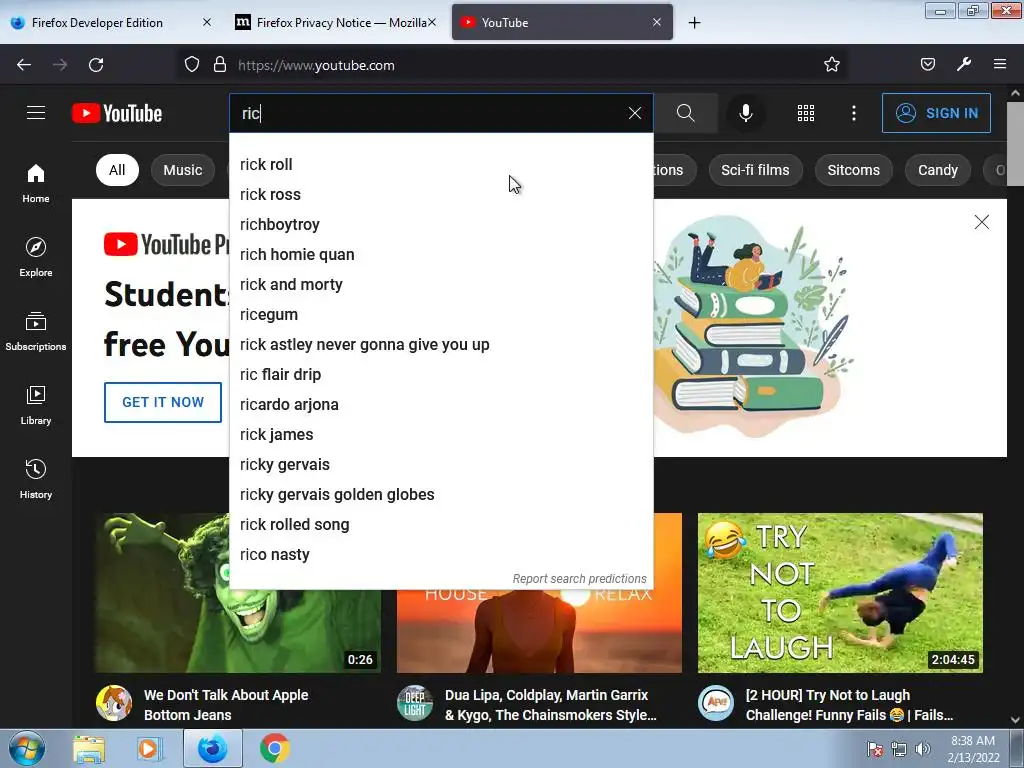The image size is (1024, 768).
Task: Open a new Firefox tab
Action: [694, 23]
